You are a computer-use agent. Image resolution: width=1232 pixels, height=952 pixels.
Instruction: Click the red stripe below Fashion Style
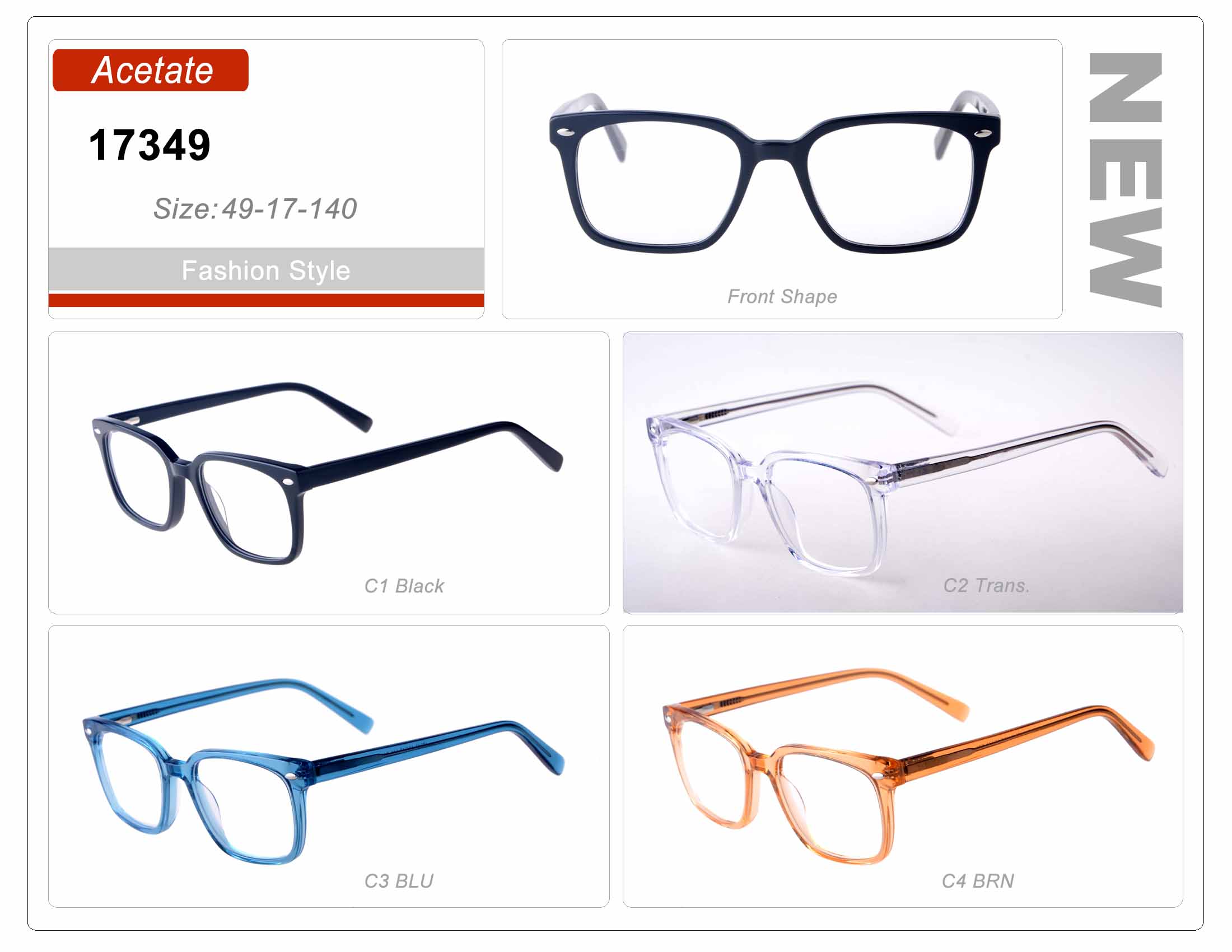265,300
